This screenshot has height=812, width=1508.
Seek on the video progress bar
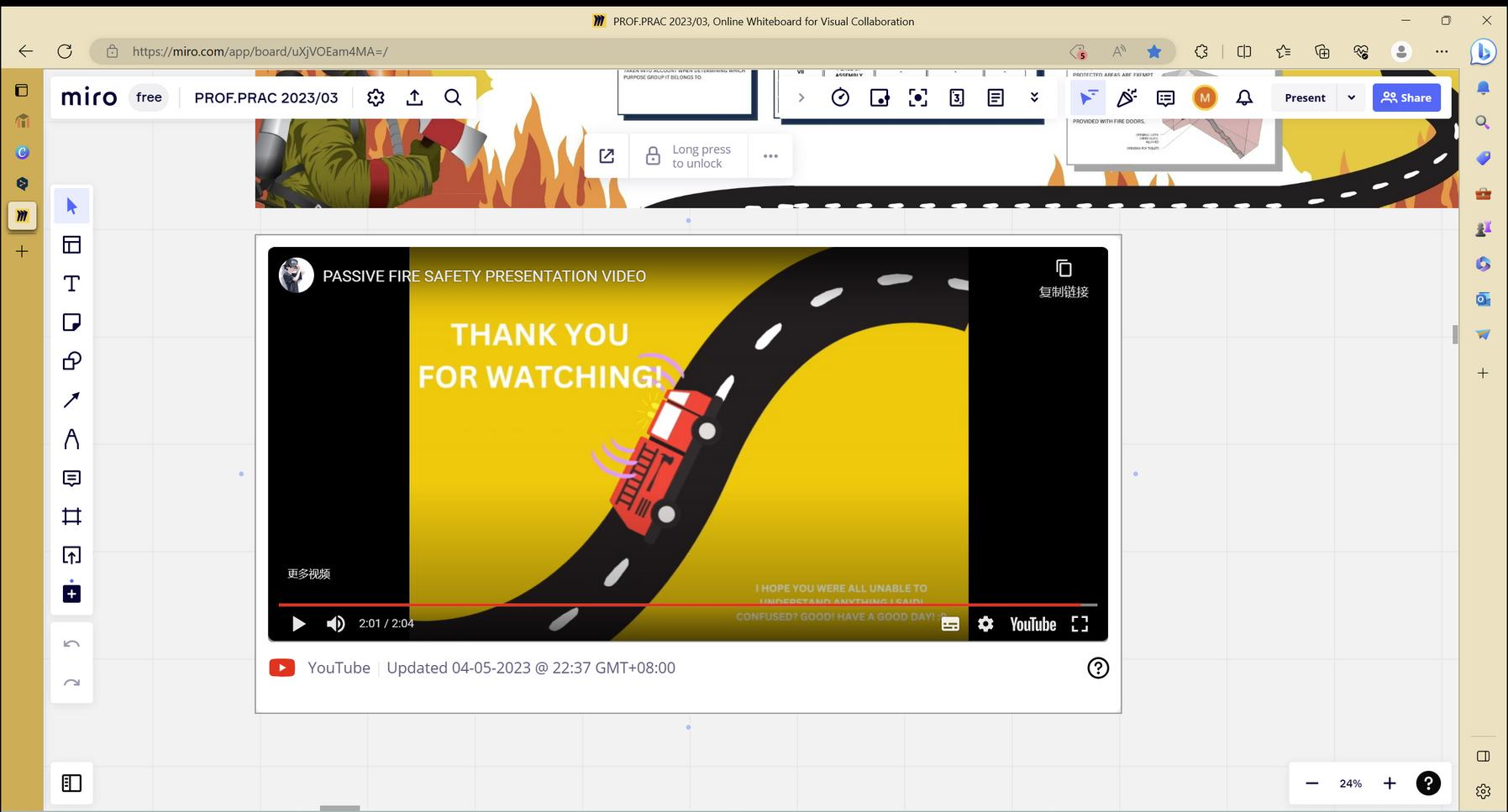pos(688,605)
